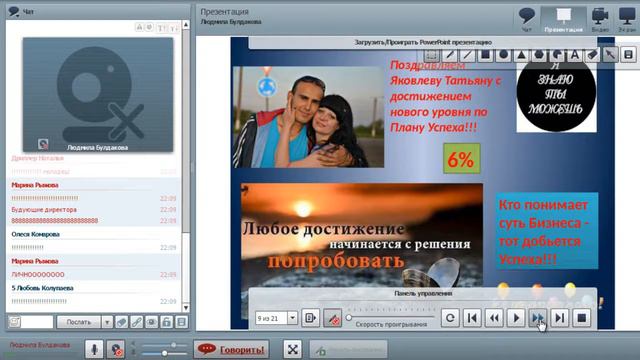Go back to previous slide (rewind)

point(494,318)
